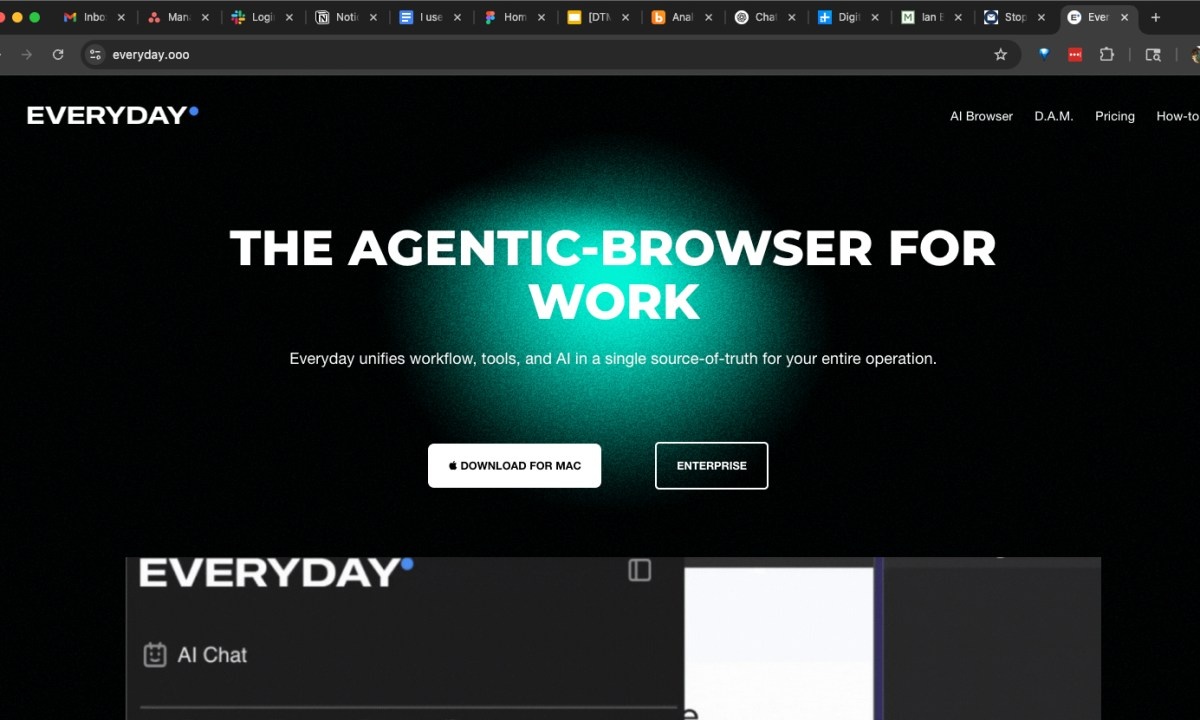The width and height of the screenshot is (1200, 720).
Task: Open the tab search icon
Action: (x=1153, y=55)
